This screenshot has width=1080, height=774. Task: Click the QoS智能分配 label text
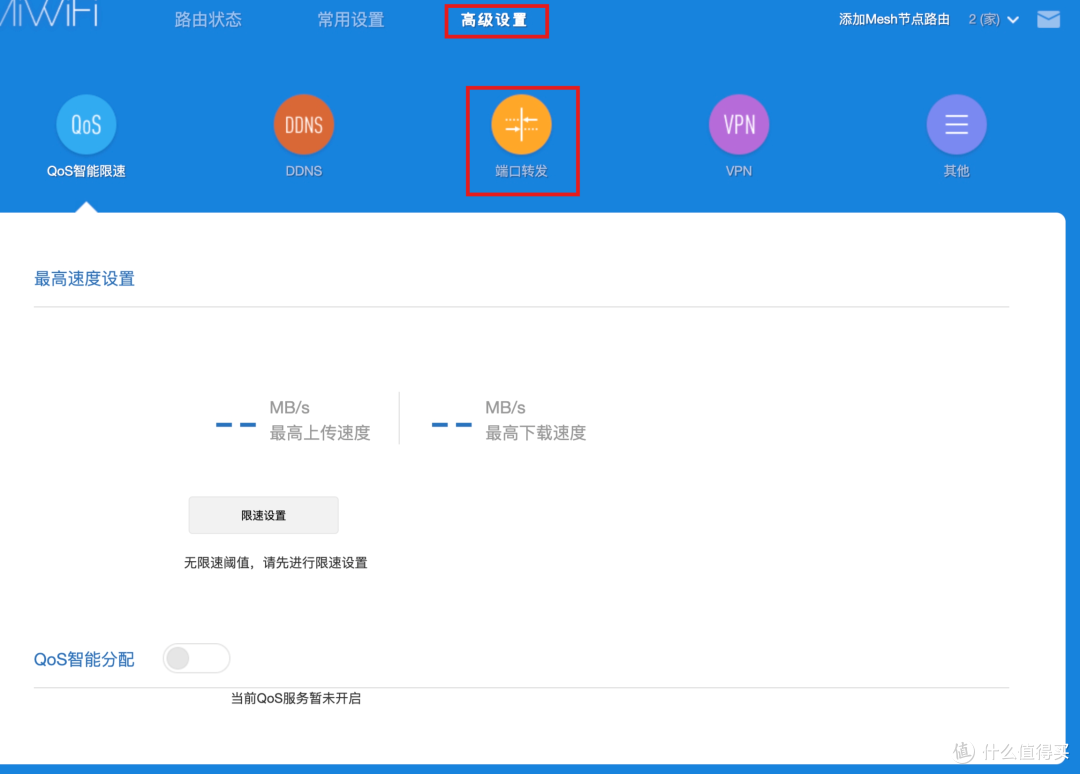point(84,658)
